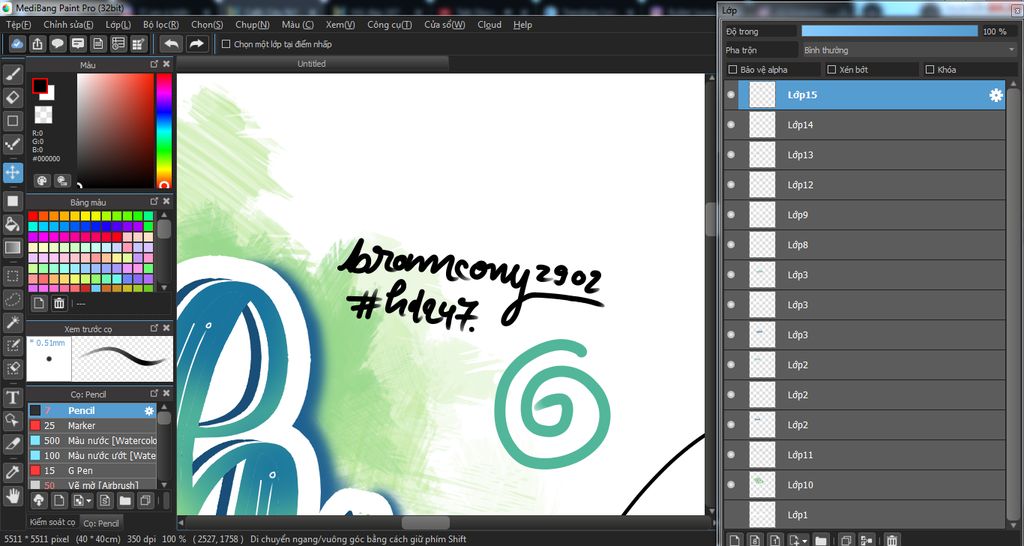The image size is (1024, 546).
Task: Activate the Move tool
Action: [x=12, y=173]
